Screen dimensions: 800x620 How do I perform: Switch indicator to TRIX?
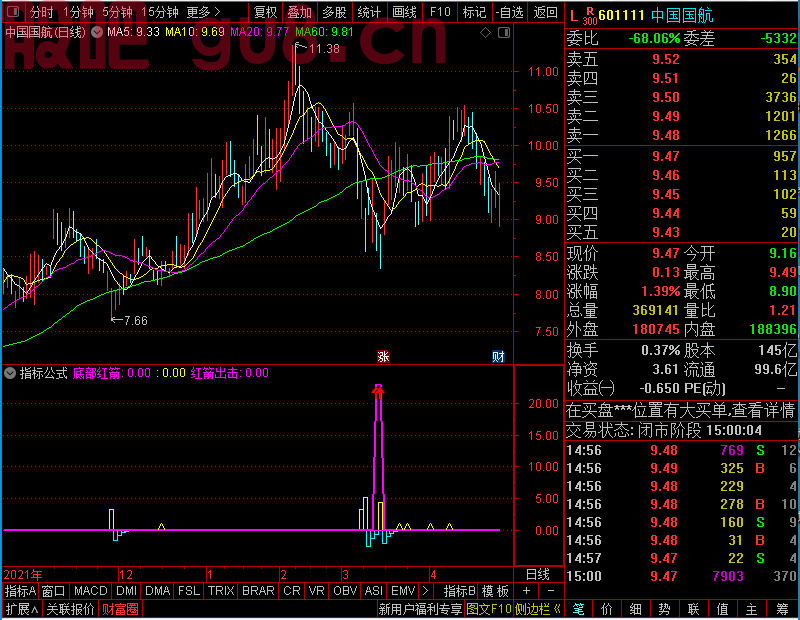[221, 591]
